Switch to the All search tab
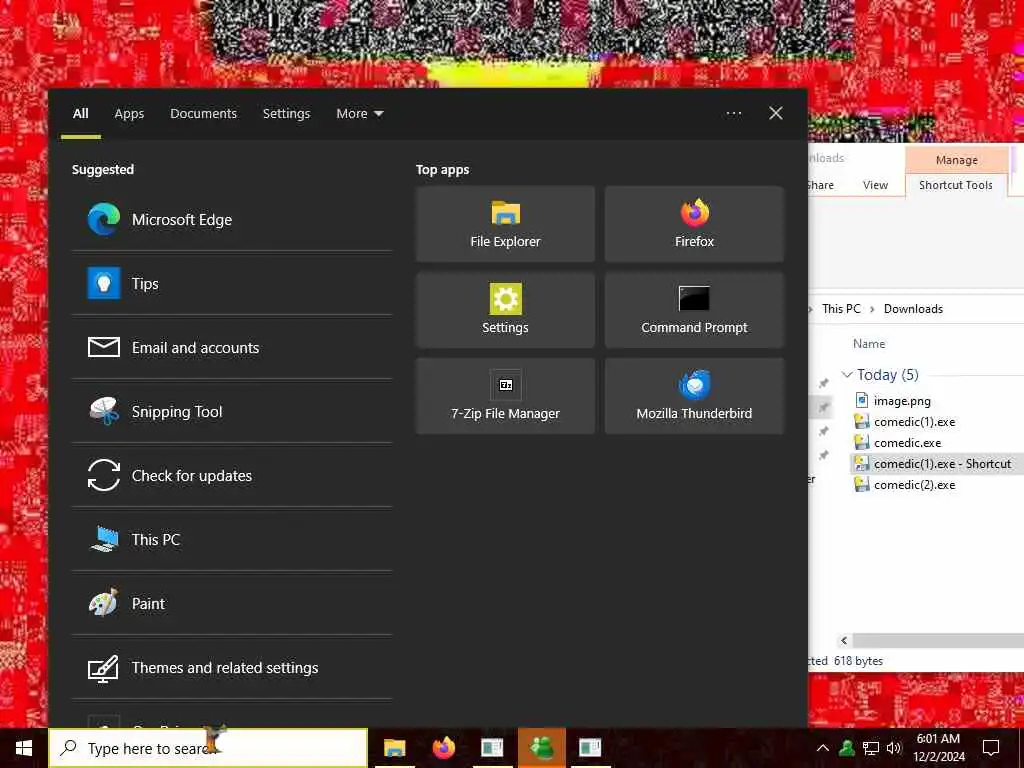The height and width of the screenshot is (768, 1024). [81, 114]
